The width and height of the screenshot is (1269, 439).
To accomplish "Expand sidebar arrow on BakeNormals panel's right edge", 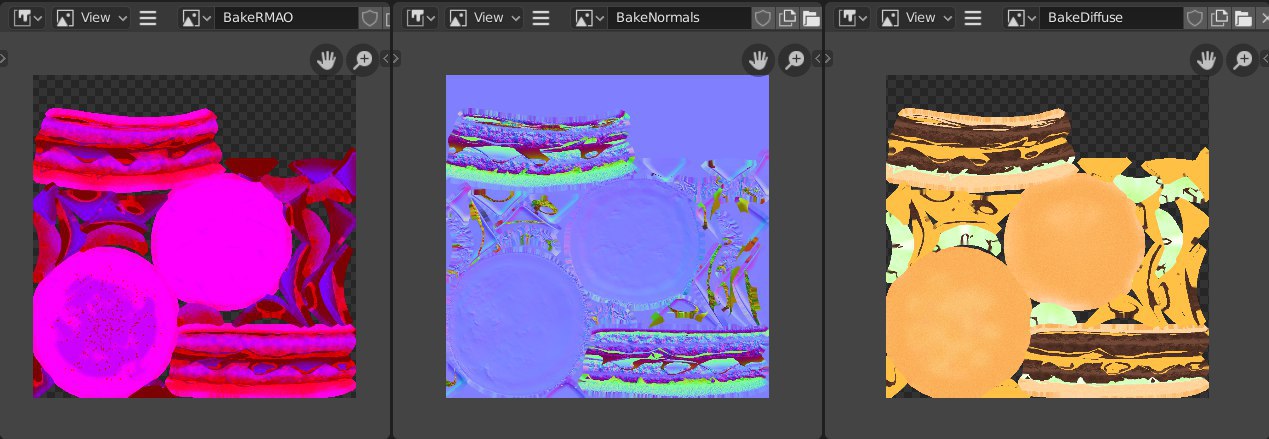I will click(x=817, y=59).
